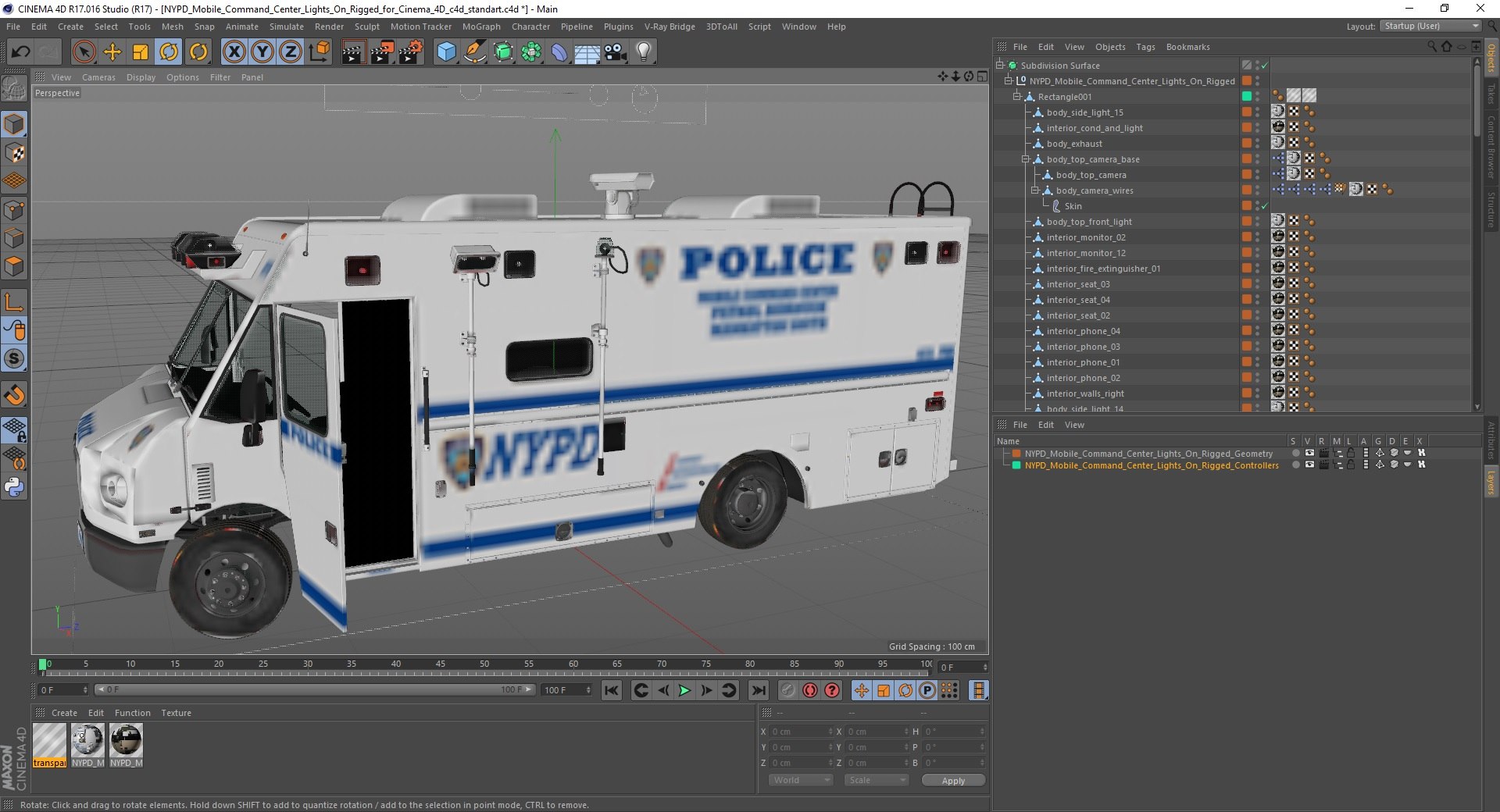The image size is (1500, 812).
Task: Lock the X axis toggle
Action: pos(234,52)
